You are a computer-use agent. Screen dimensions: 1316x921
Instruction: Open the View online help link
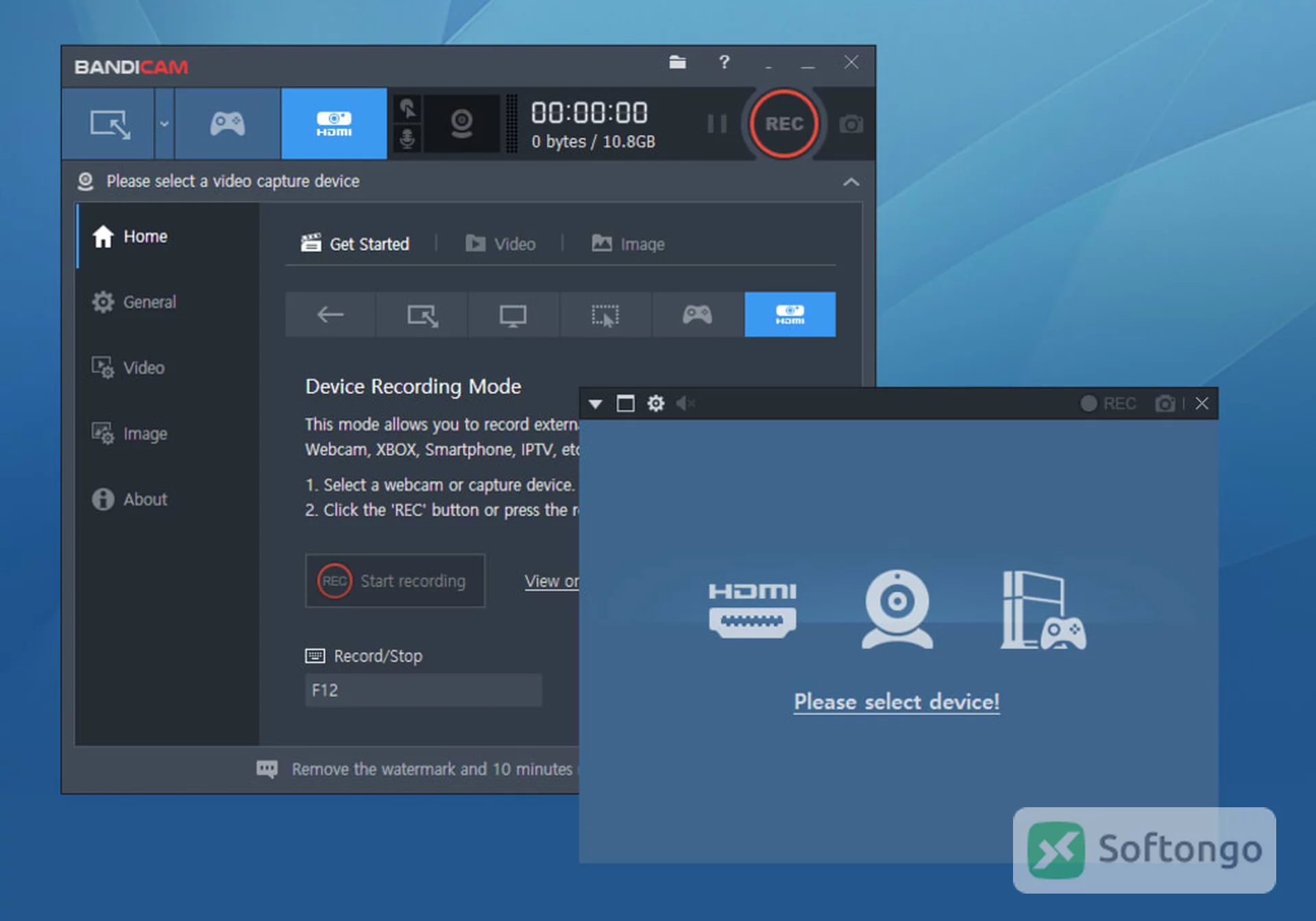pyautogui.click(x=552, y=581)
